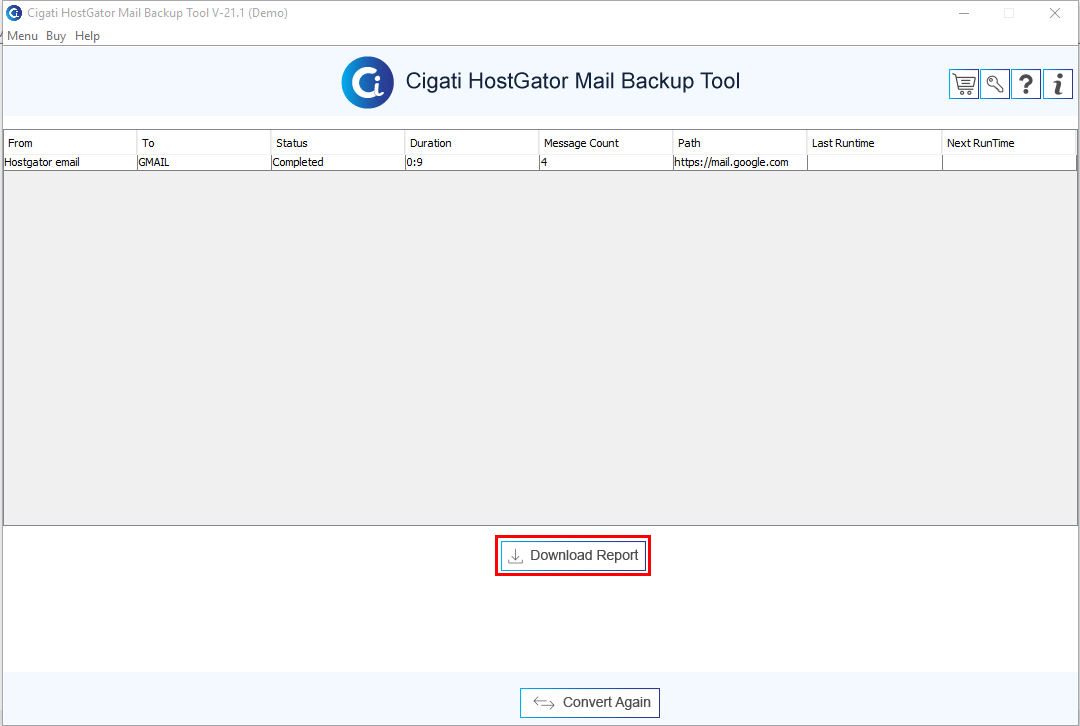
Task: Click the Cigati logo in header
Action: (368, 83)
